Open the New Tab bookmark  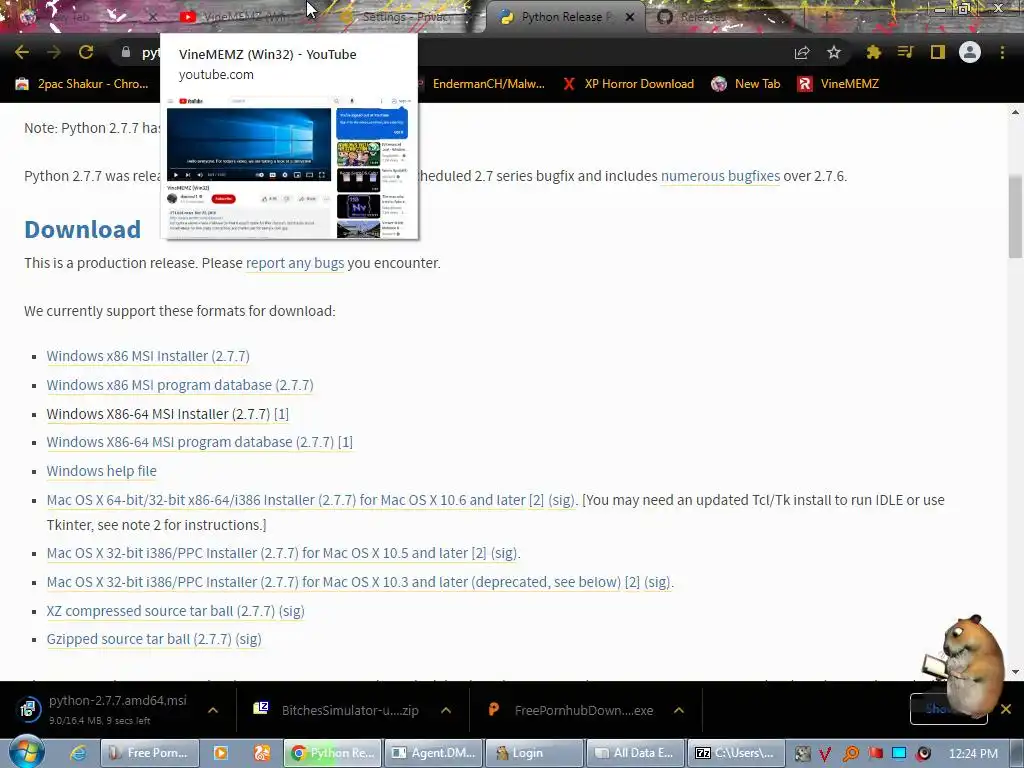coord(745,84)
